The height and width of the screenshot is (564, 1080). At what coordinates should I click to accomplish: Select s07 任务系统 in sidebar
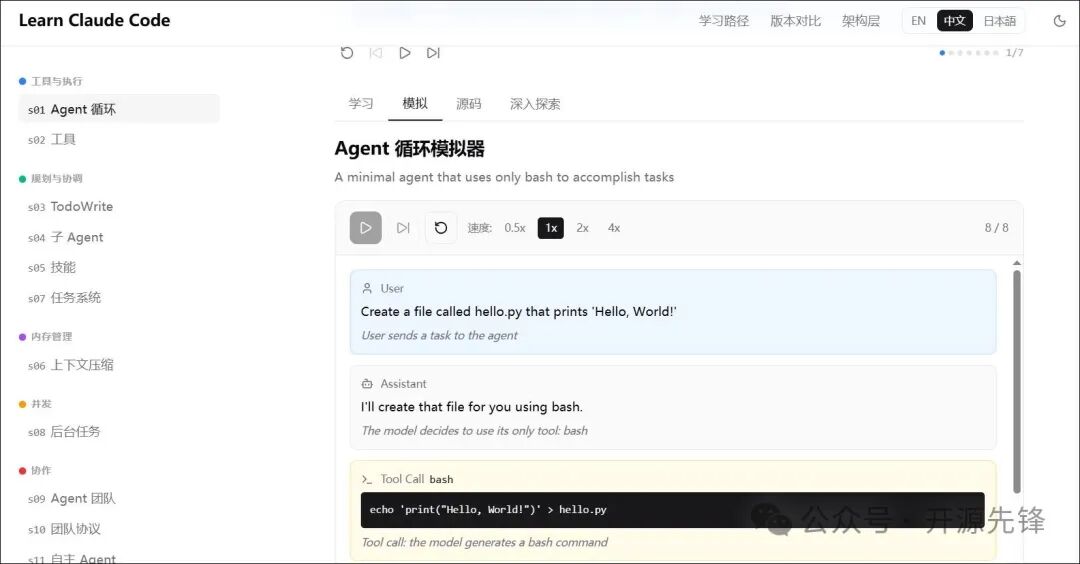[x=119, y=298]
